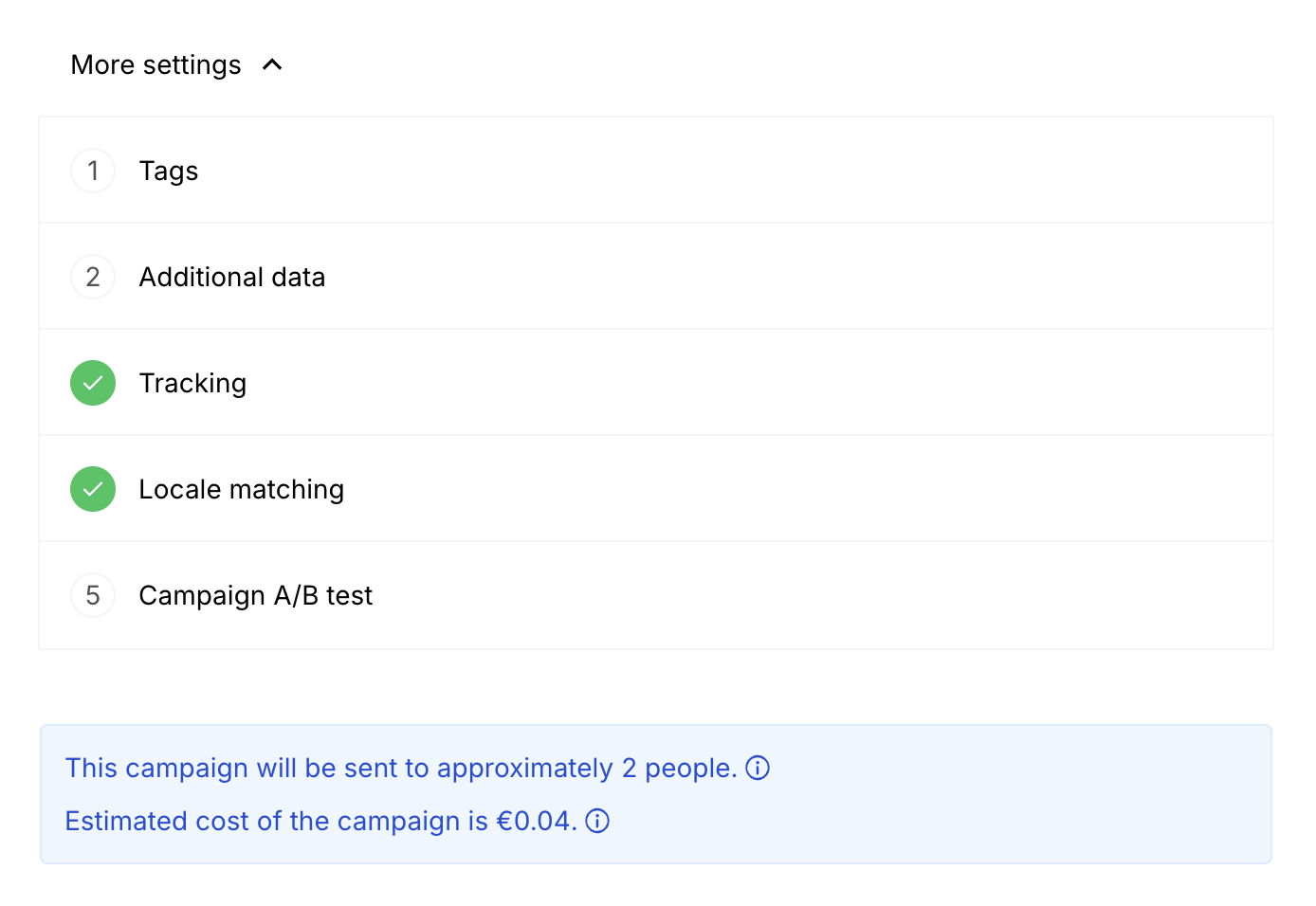Click the green checkmark beside Tracking

coord(93,383)
